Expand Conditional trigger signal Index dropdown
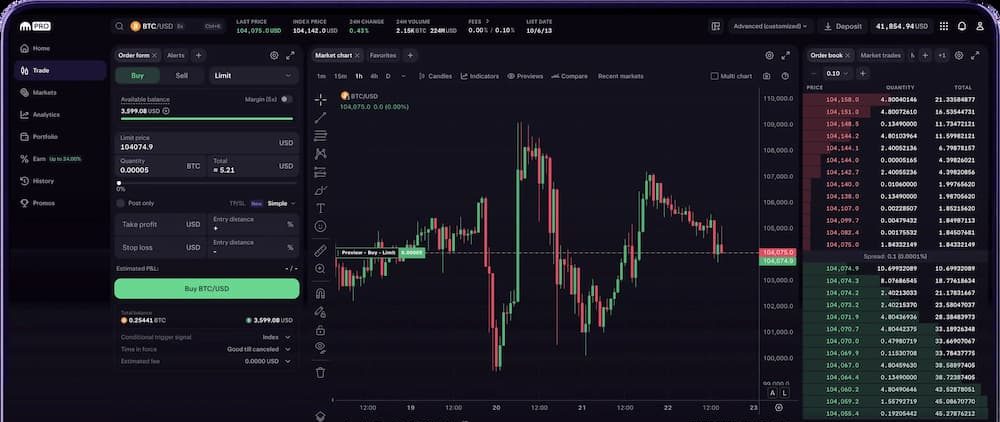Image resolution: width=1000 pixels, height=422 pixels. 277,337
